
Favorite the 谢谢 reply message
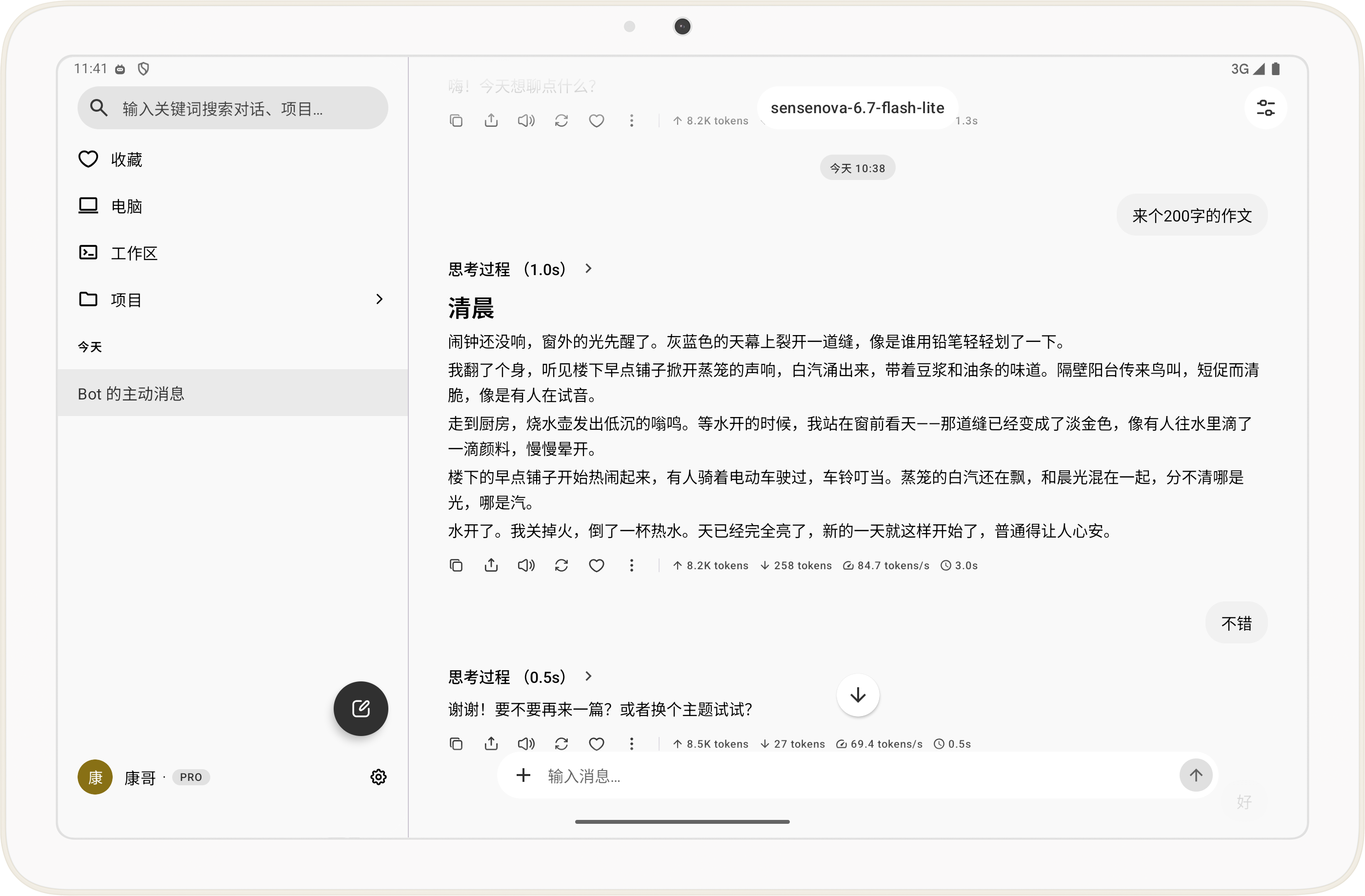coord(597,743)
